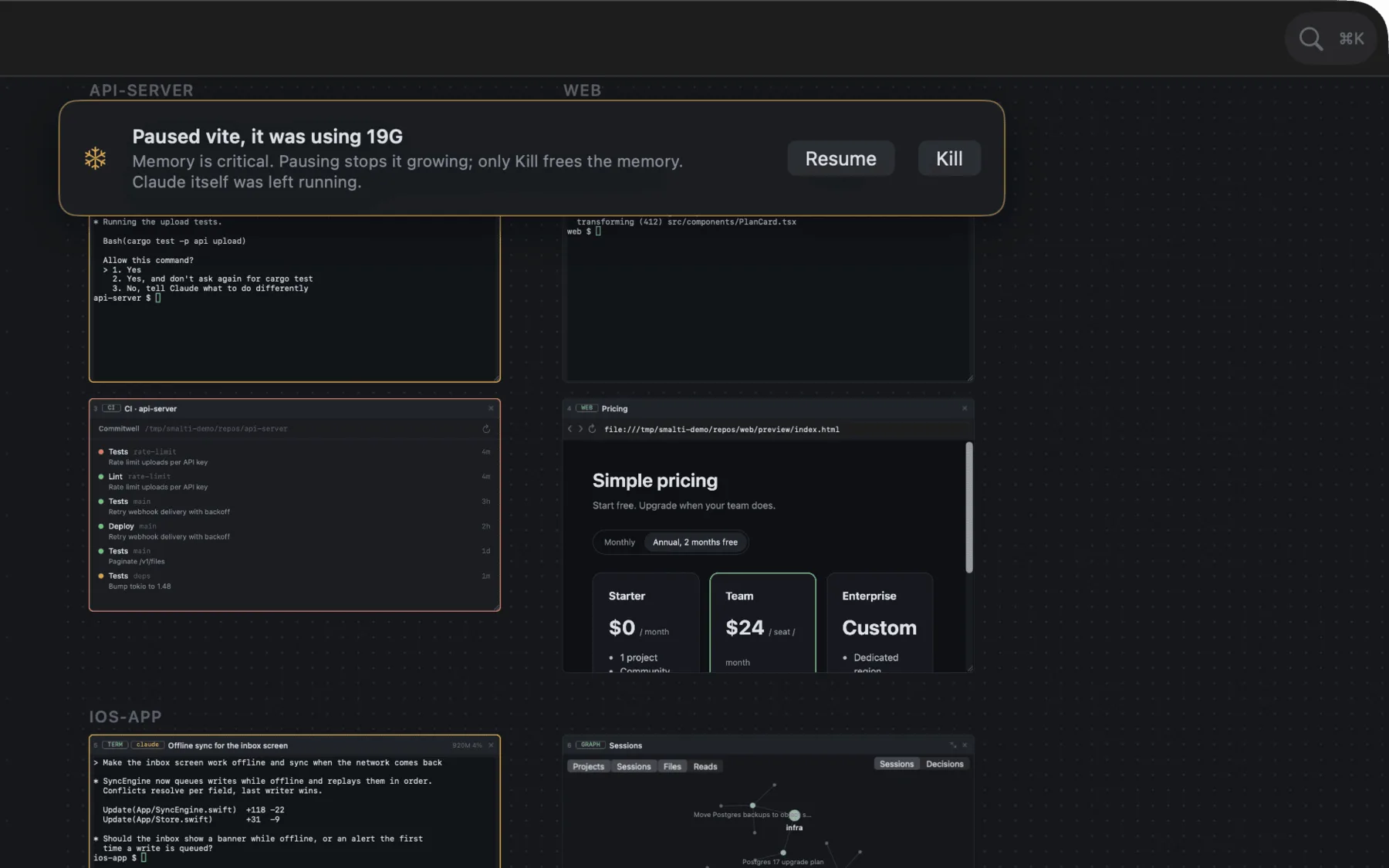The width and height of the screenshot is (1389, 868).
Task: Click the GRAPH badge in the Sessions panel
Action: [590, 745]
